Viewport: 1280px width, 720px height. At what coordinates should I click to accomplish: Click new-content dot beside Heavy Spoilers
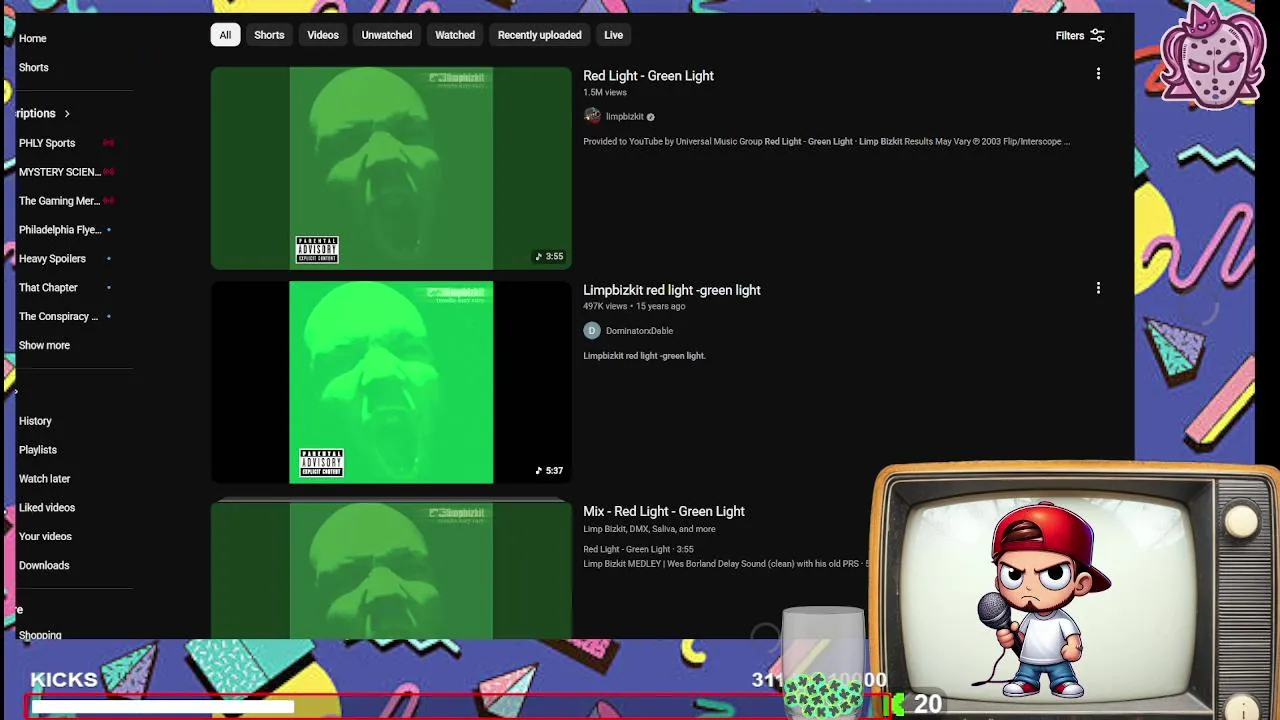click(x=108, y=259)
